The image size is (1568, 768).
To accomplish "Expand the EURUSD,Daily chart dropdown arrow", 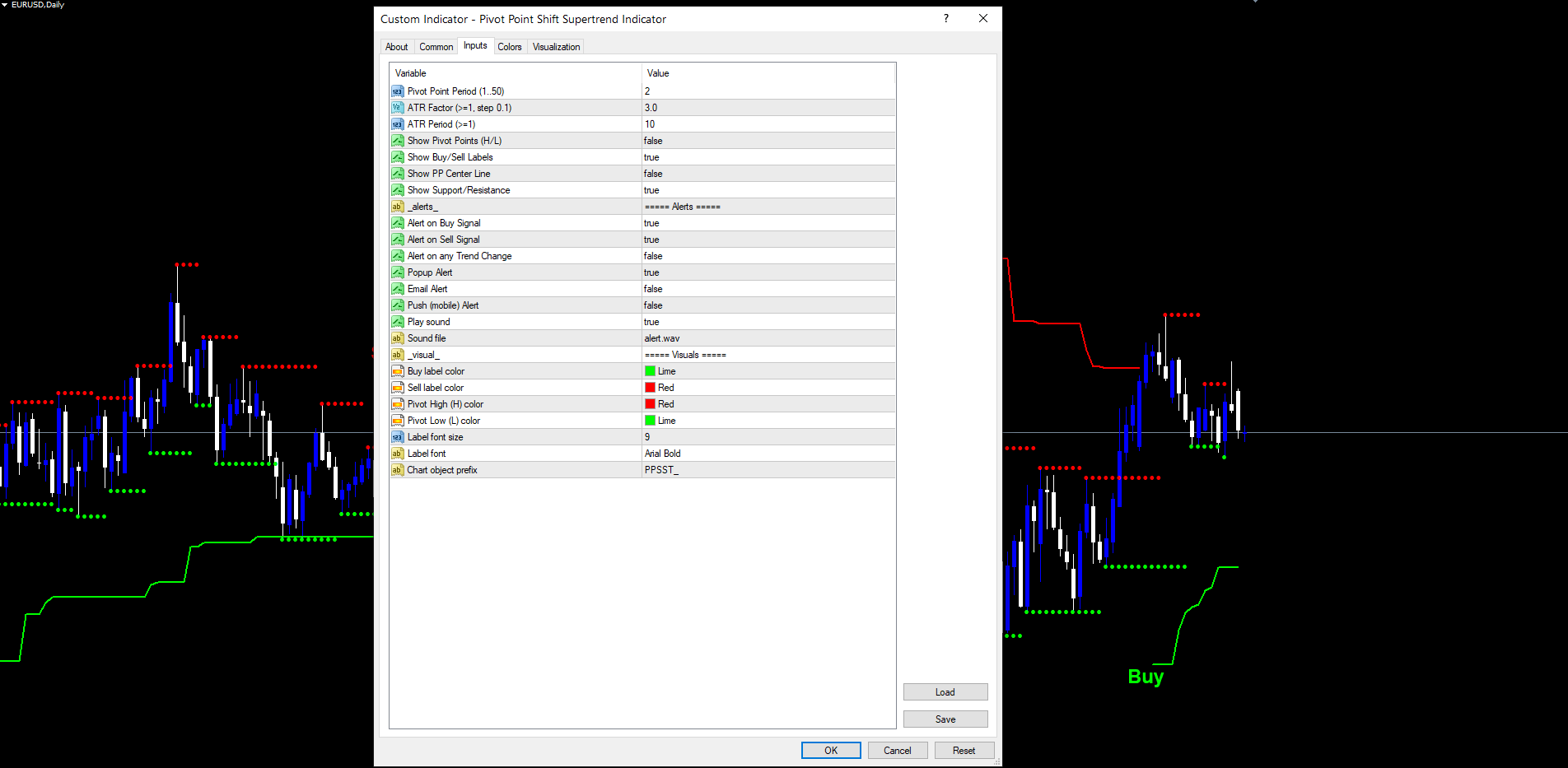I will (5, 5).
